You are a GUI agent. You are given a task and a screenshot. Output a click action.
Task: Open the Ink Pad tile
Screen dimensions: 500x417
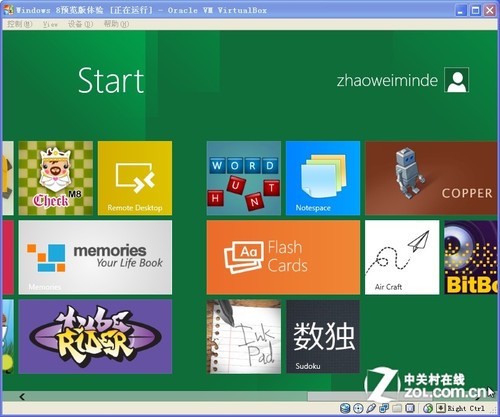(x=244, y=336)
